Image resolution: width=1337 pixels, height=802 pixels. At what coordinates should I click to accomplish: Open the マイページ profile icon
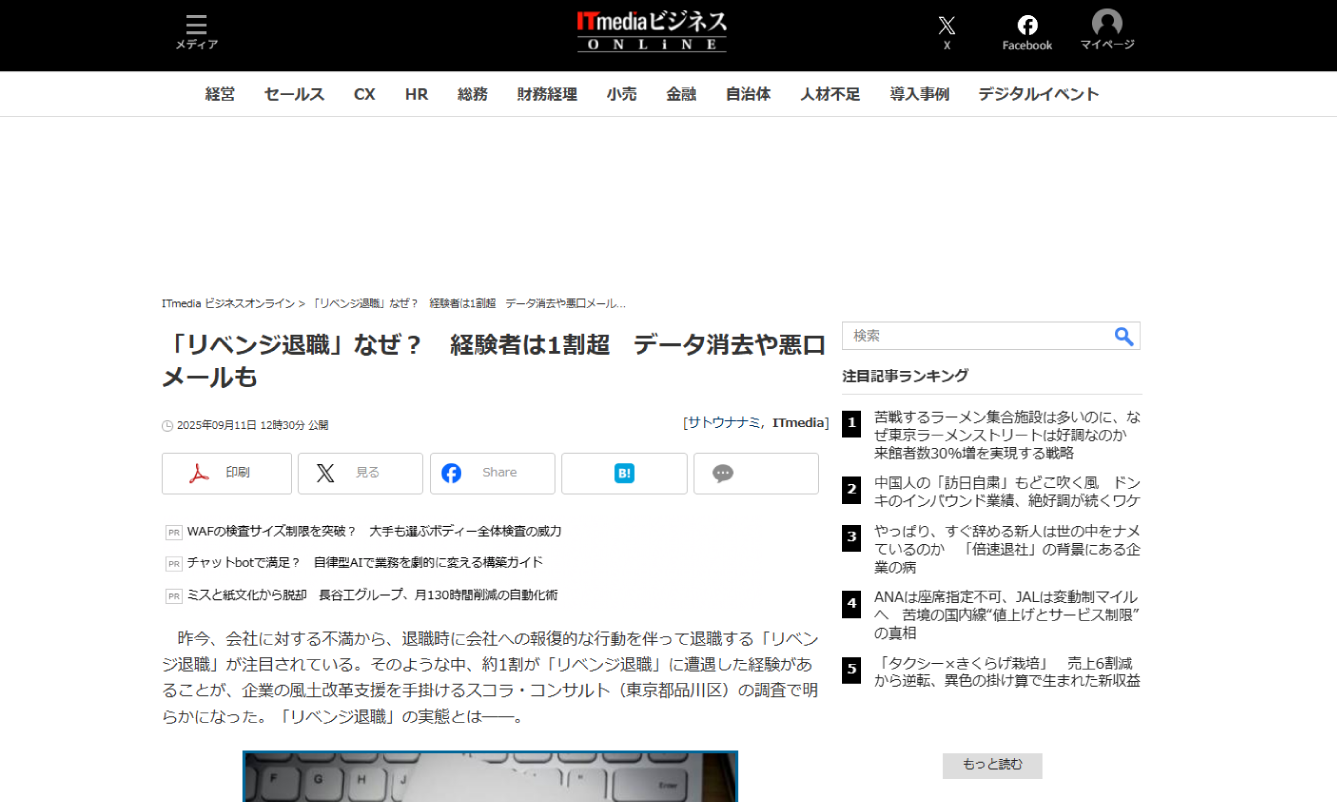(1107, 31)
